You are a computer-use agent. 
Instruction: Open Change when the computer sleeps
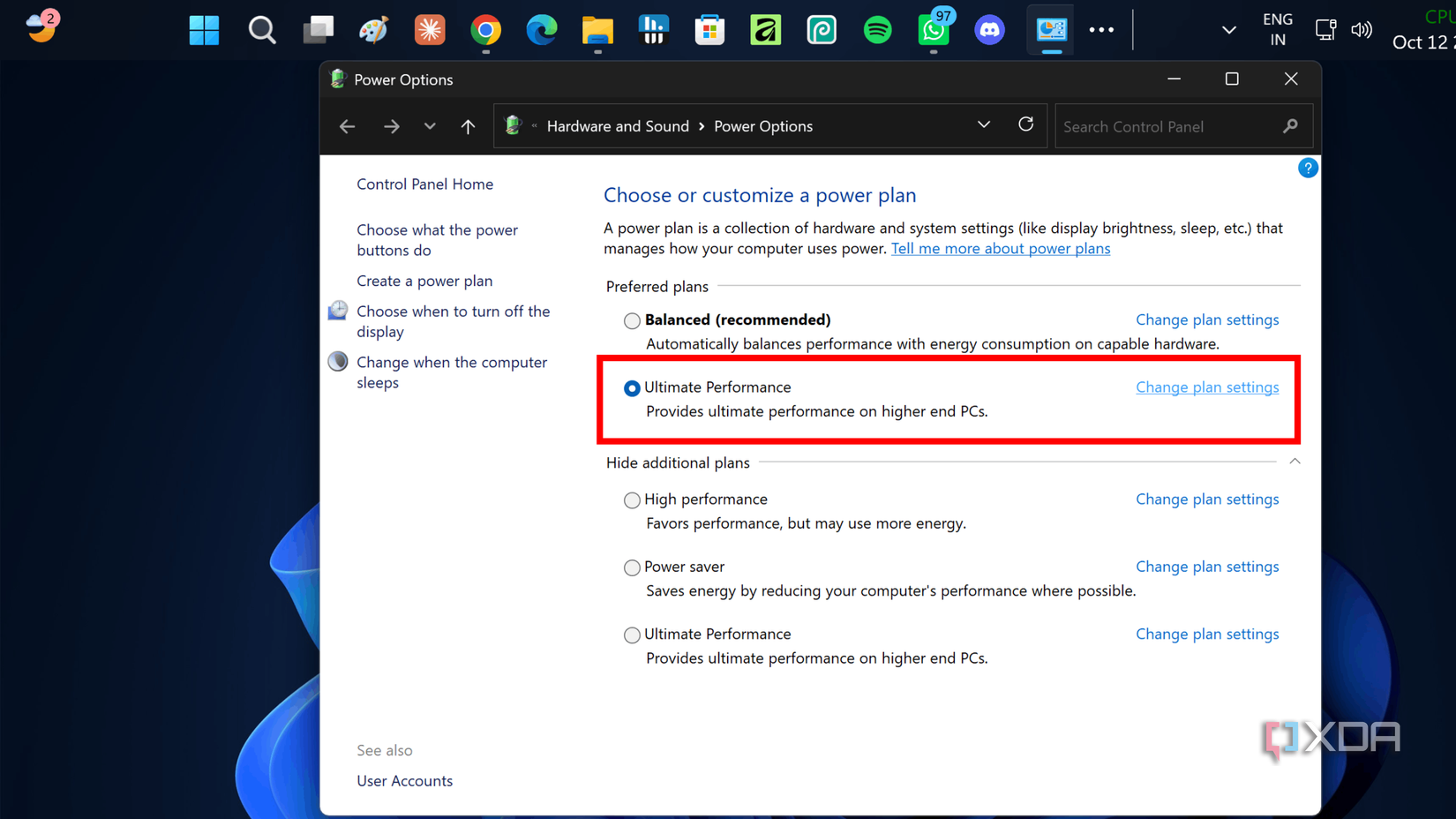click(x=452, y=372)
